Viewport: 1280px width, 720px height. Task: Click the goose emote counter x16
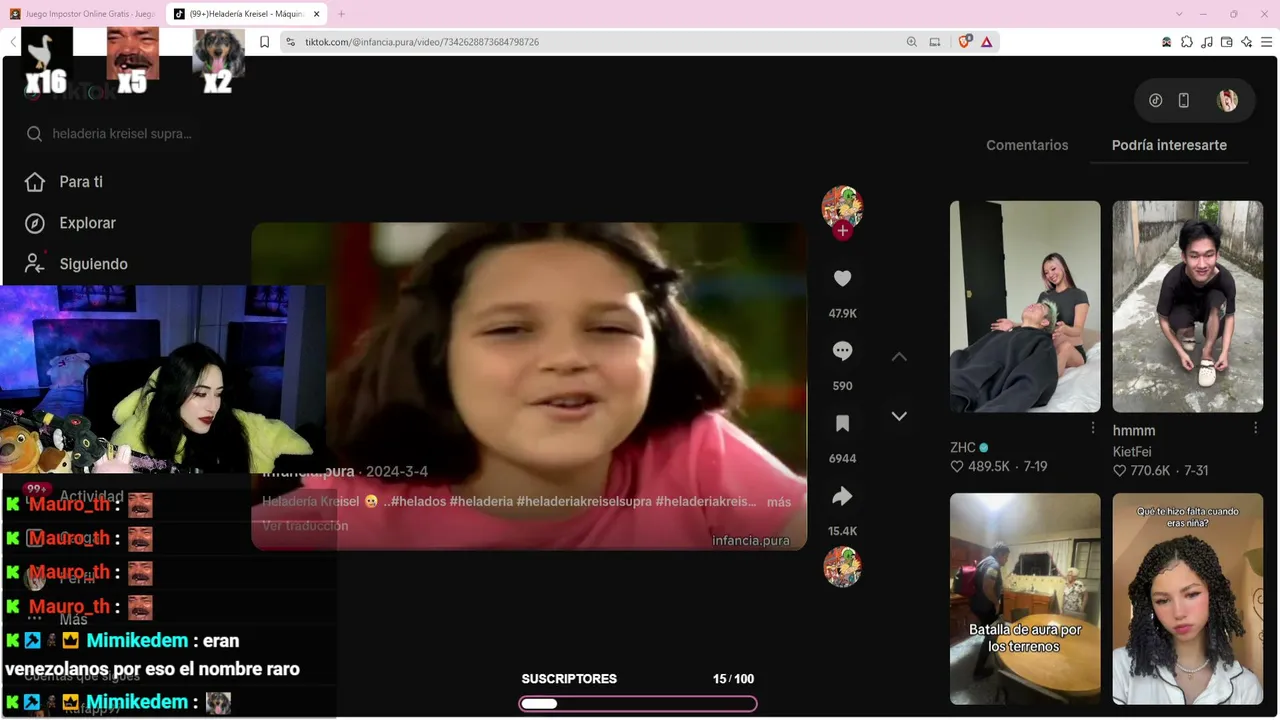47,61
